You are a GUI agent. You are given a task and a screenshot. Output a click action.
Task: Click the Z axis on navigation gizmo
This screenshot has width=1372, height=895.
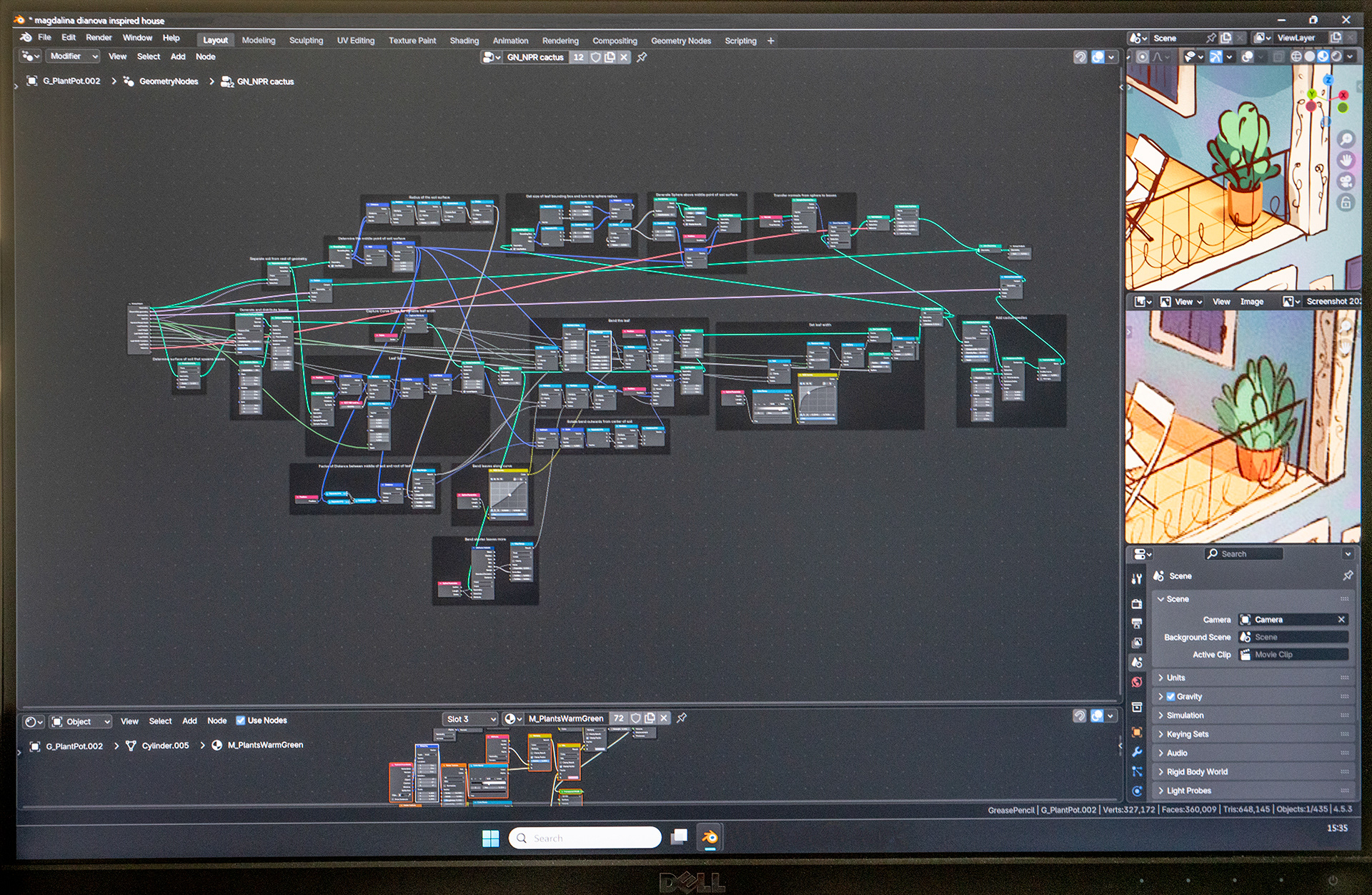1328,80
